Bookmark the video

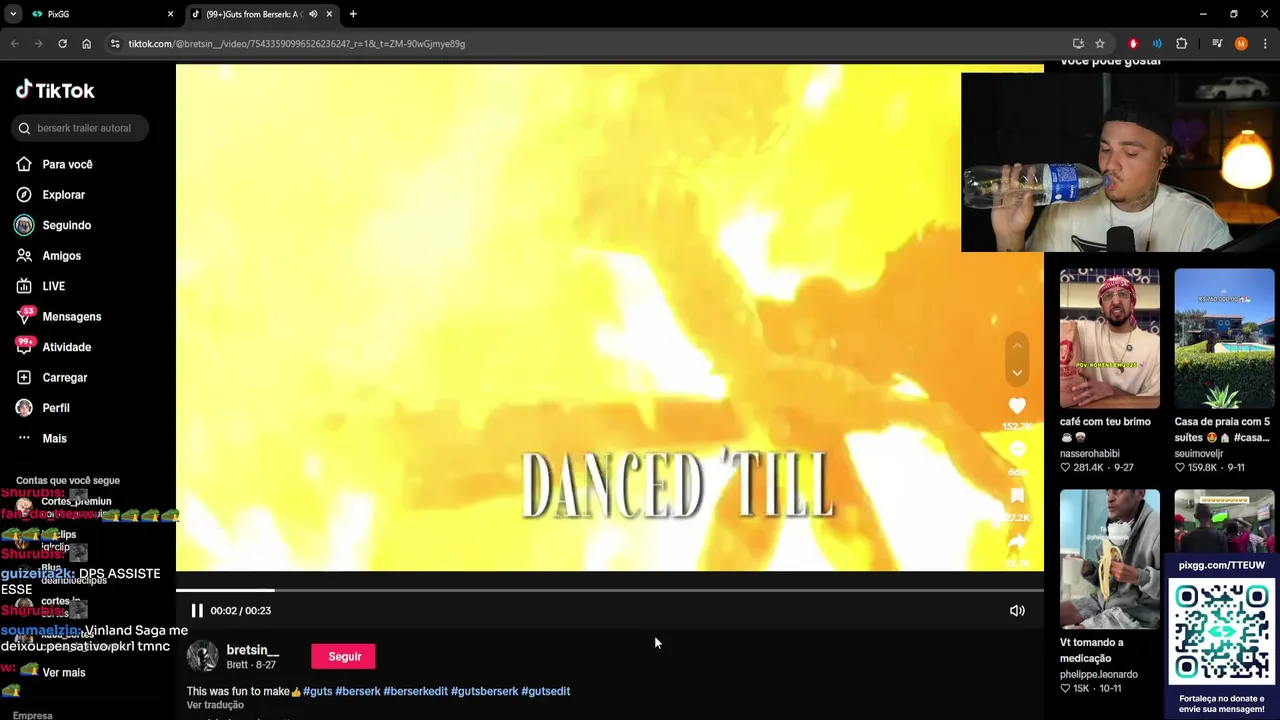click(x=1017, y=496)
